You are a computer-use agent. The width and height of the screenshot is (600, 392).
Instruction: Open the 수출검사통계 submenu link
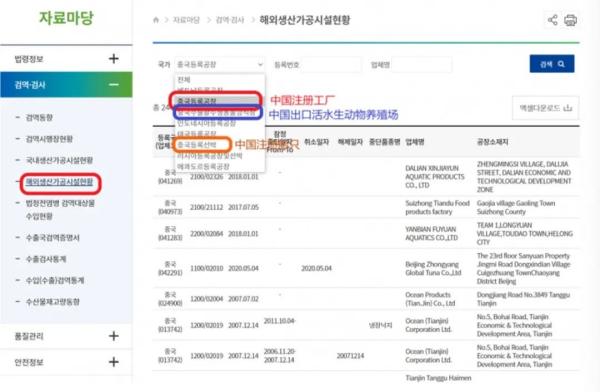click(x=46, y=259)
